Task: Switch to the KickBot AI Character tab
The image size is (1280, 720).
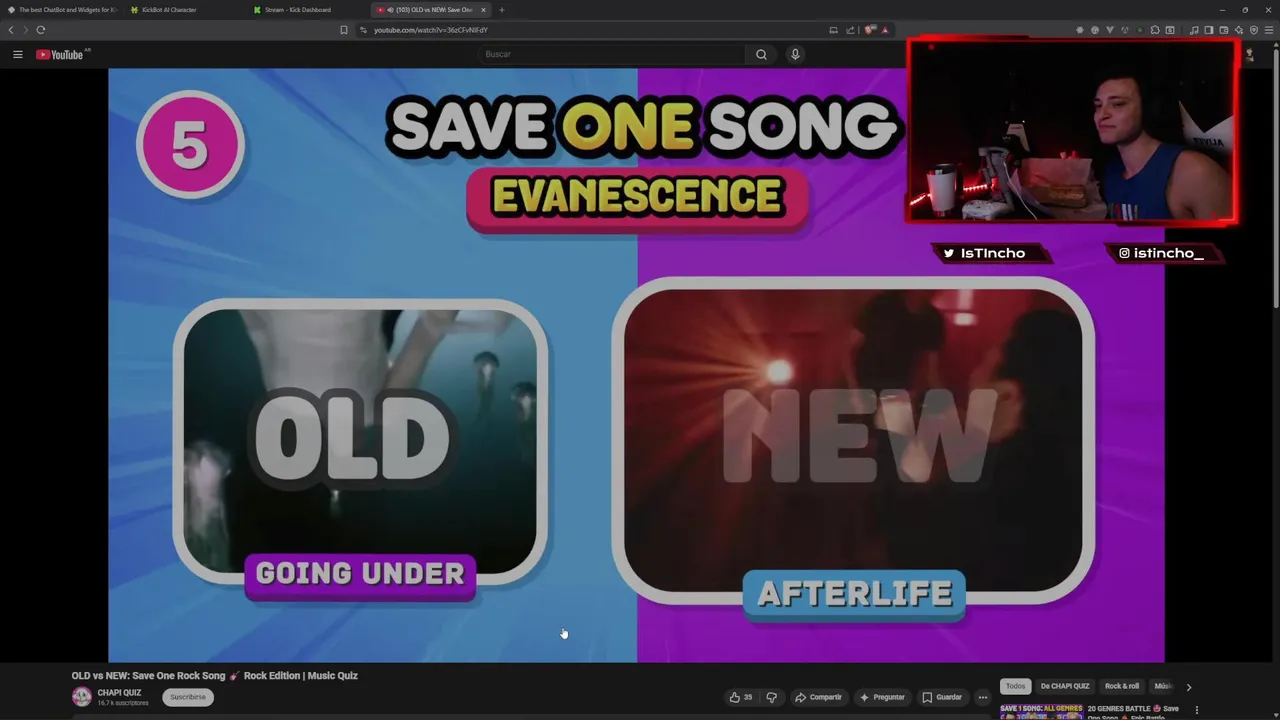Action: [x=185, y=10]
